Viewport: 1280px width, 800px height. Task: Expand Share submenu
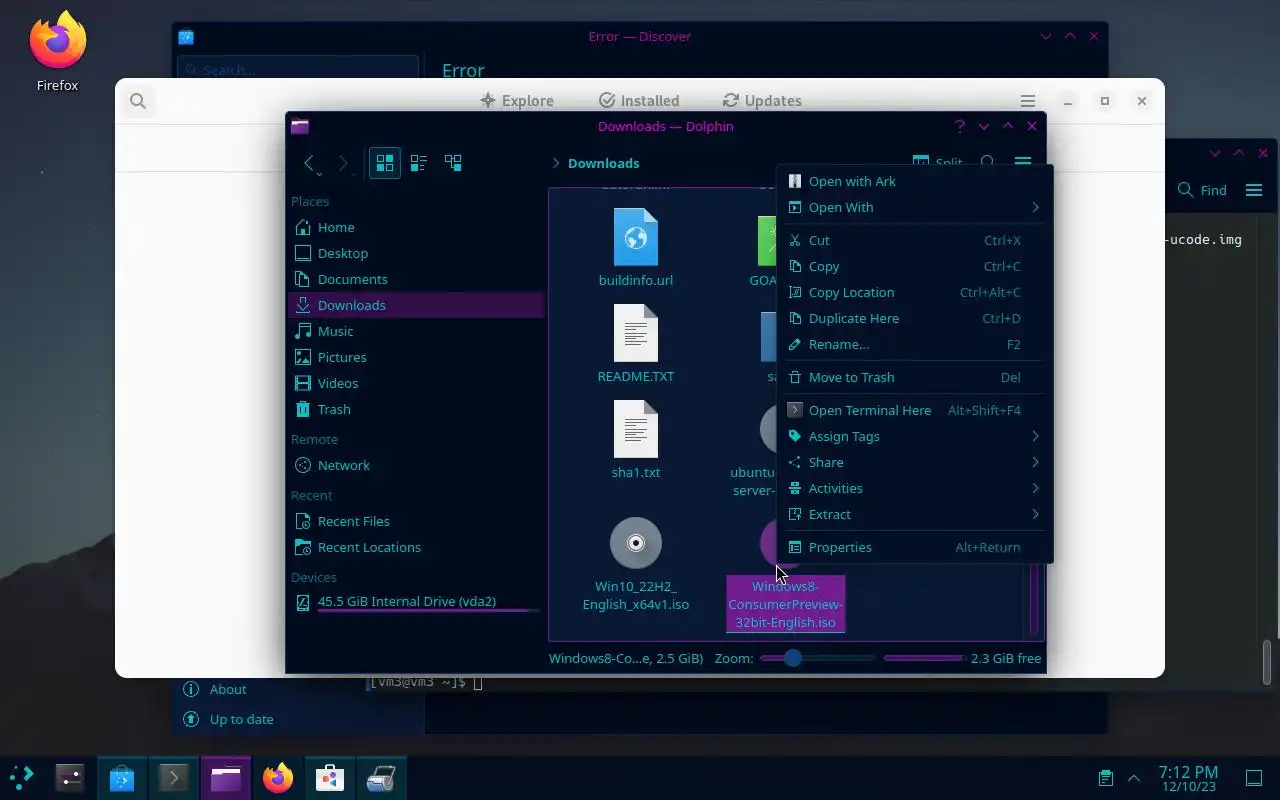tap(915, 462)
